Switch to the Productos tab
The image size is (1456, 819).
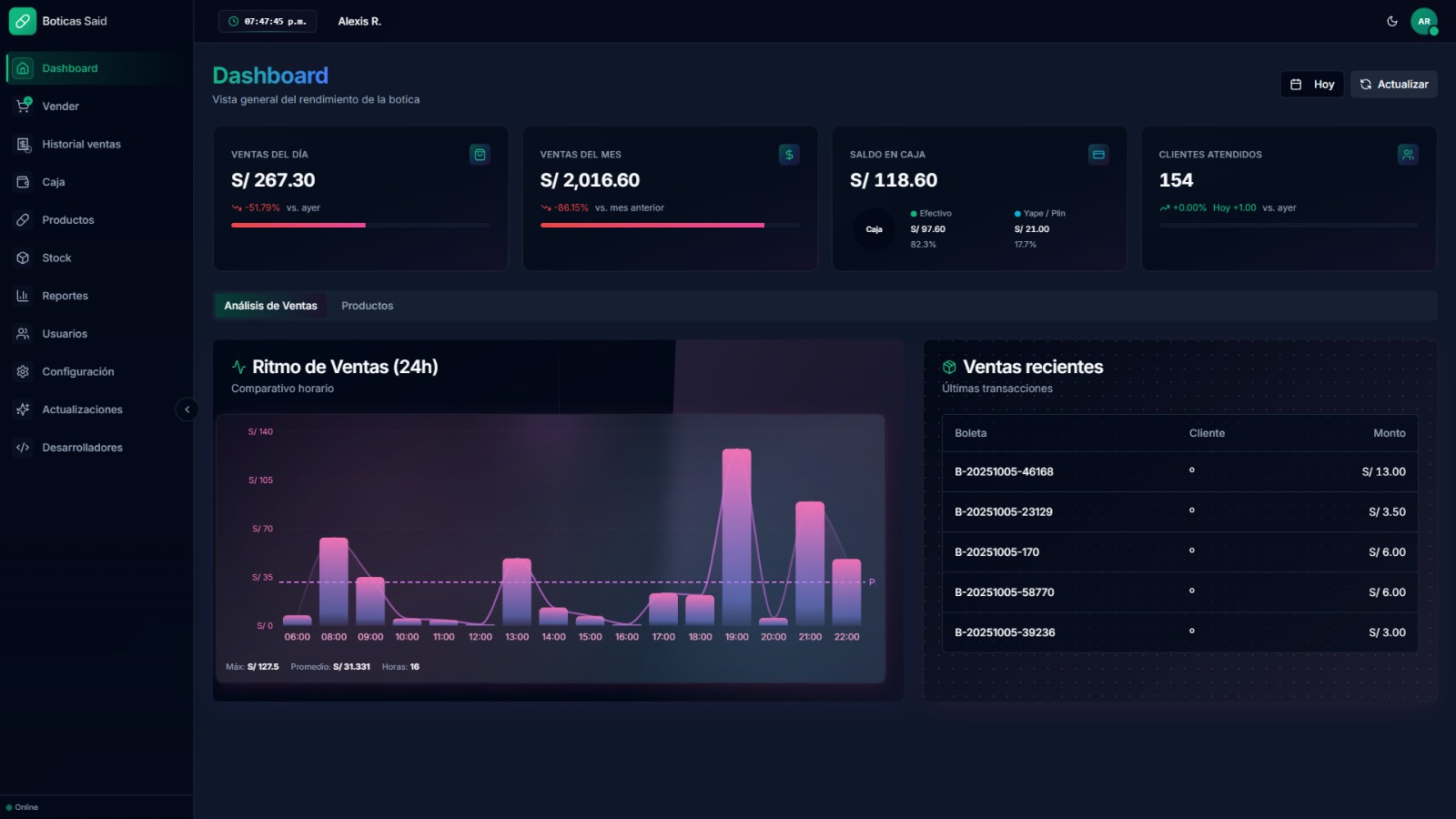tap(367, 306)
